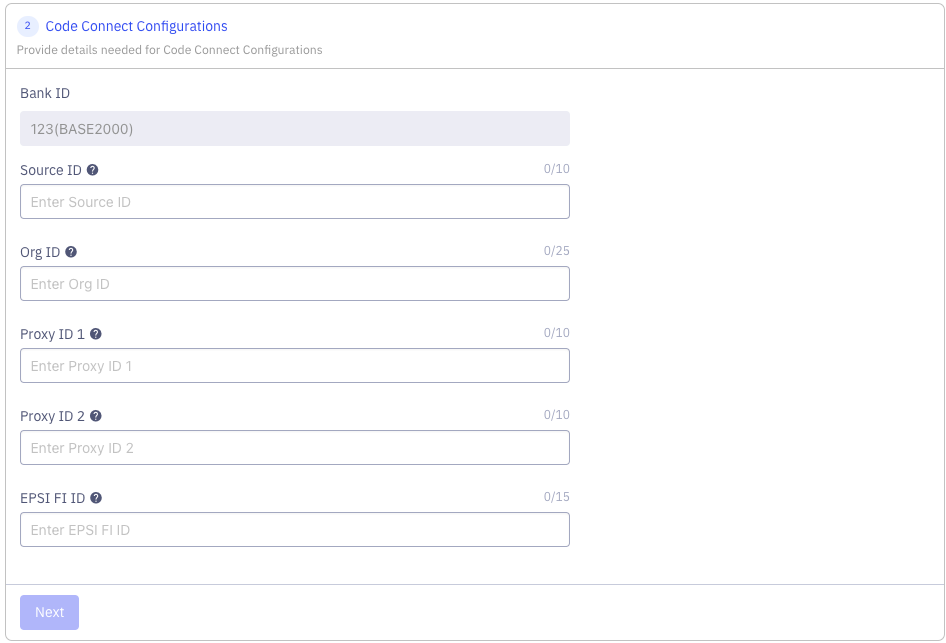
Task: Click the Source ID help icon
Action: point(93,171)
